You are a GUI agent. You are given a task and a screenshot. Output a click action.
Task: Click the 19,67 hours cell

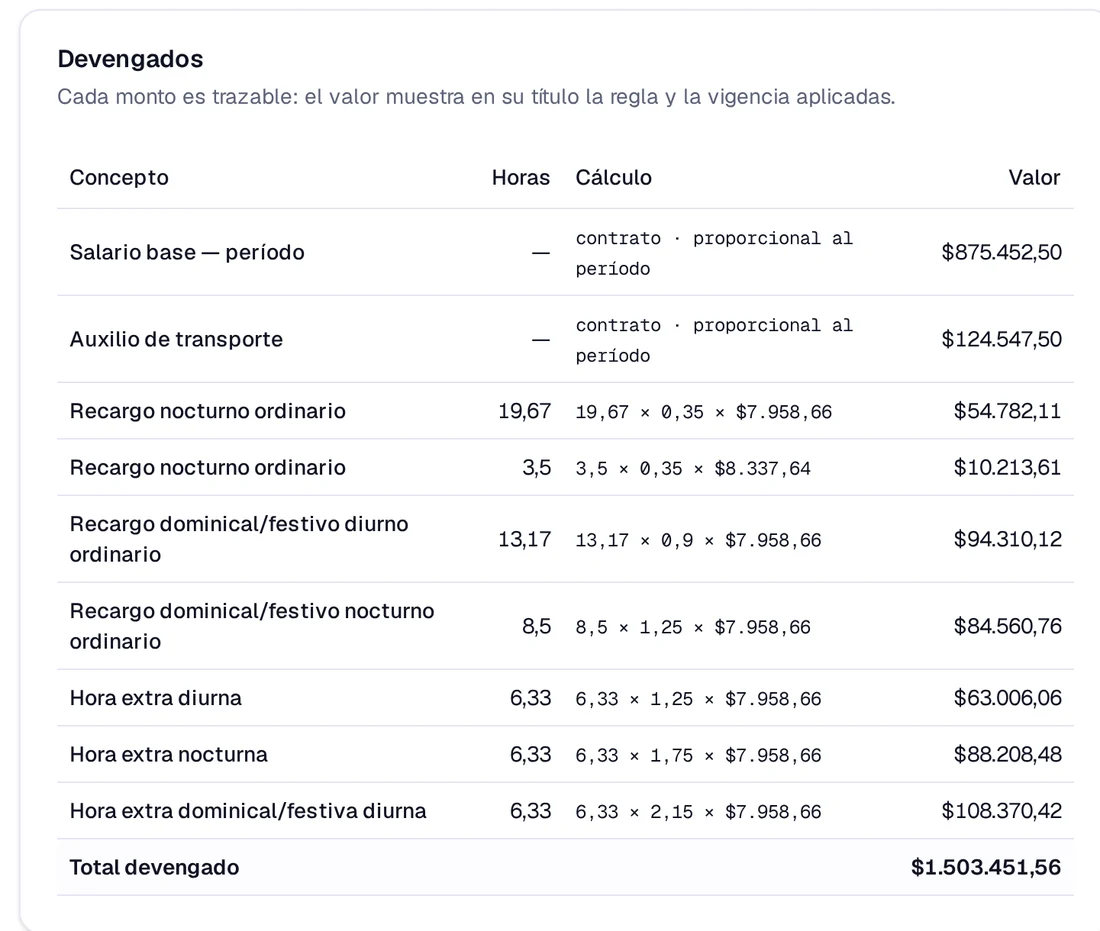click(524, 411)
